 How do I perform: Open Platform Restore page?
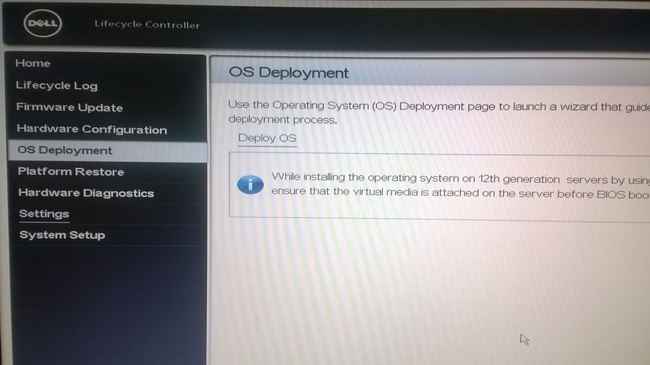tap(71, 172)
